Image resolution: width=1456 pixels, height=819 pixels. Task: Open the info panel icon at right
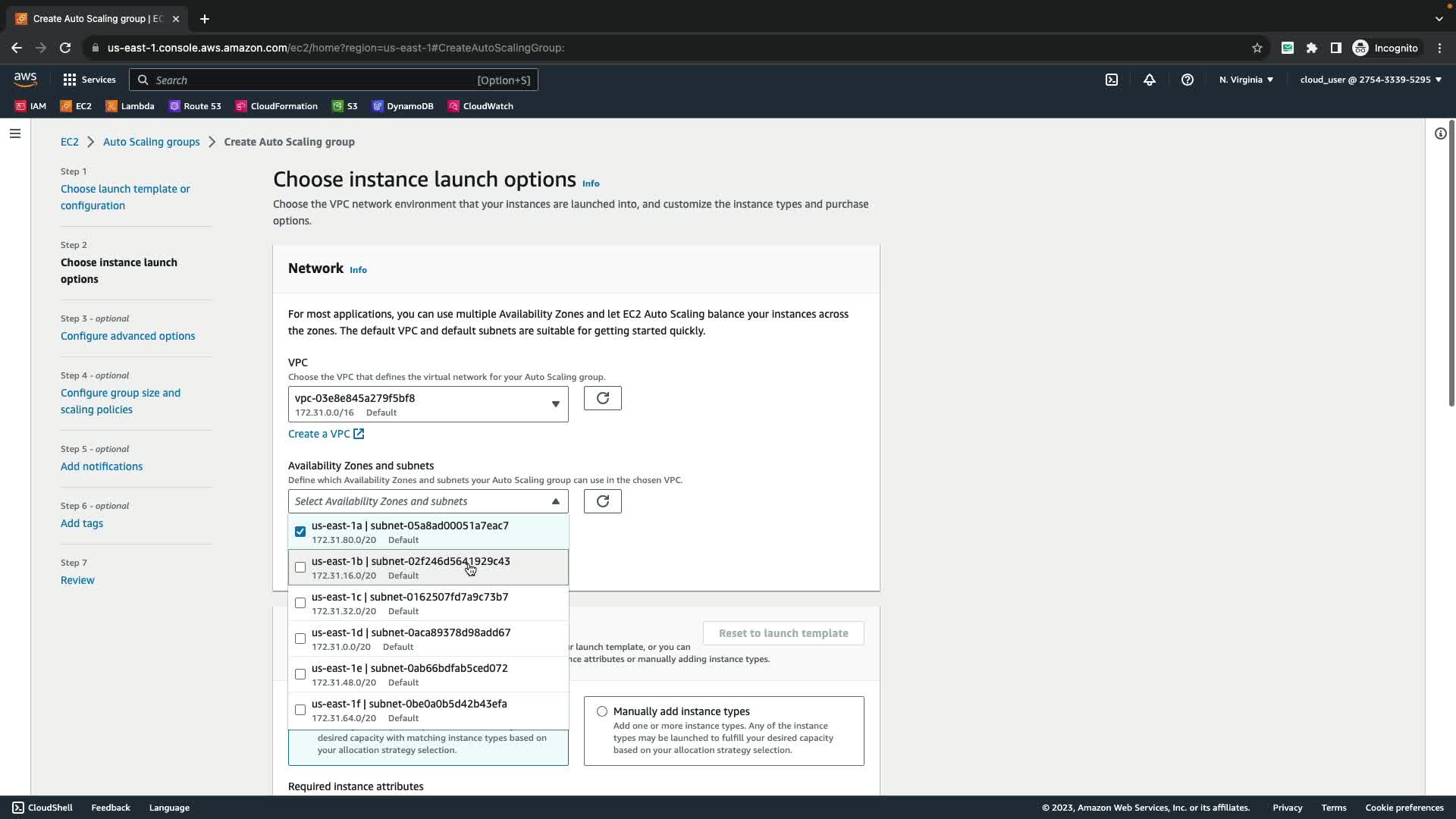pyautogui.click(x=1440, y=133)
